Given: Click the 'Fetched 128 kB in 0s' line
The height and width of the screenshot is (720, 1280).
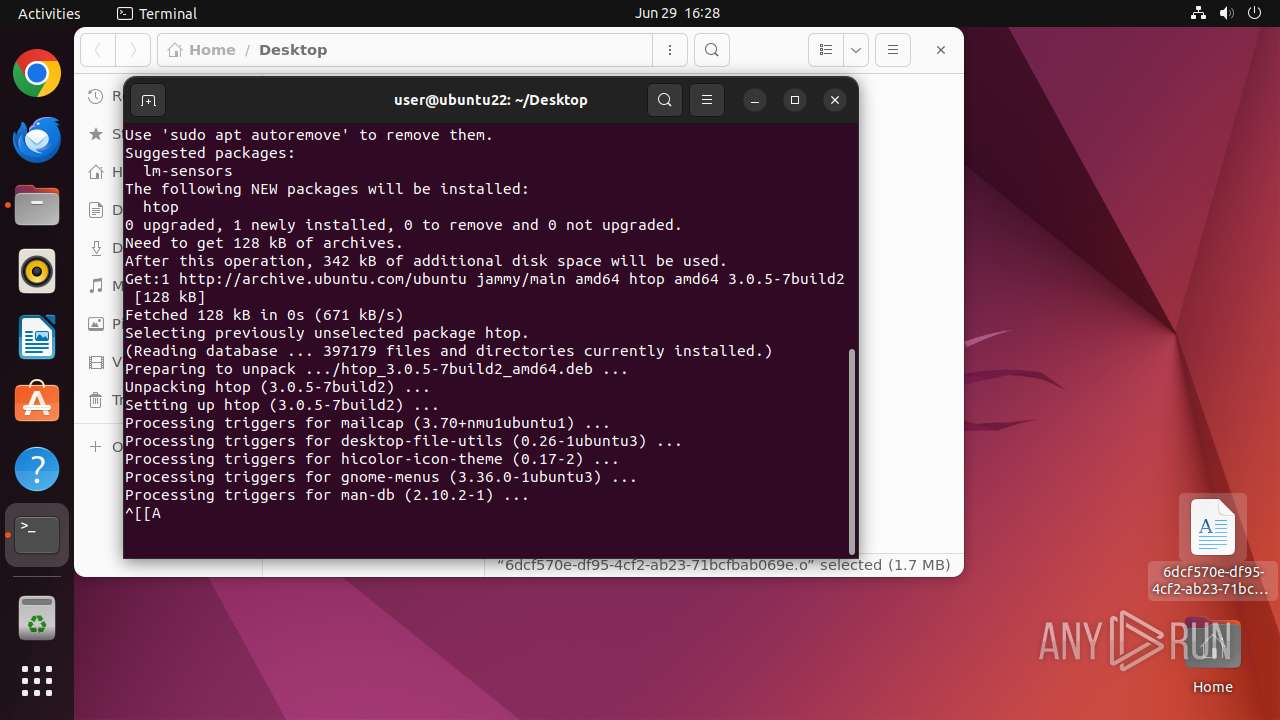Looking at the screenshot, I should [x=264, y=315].
